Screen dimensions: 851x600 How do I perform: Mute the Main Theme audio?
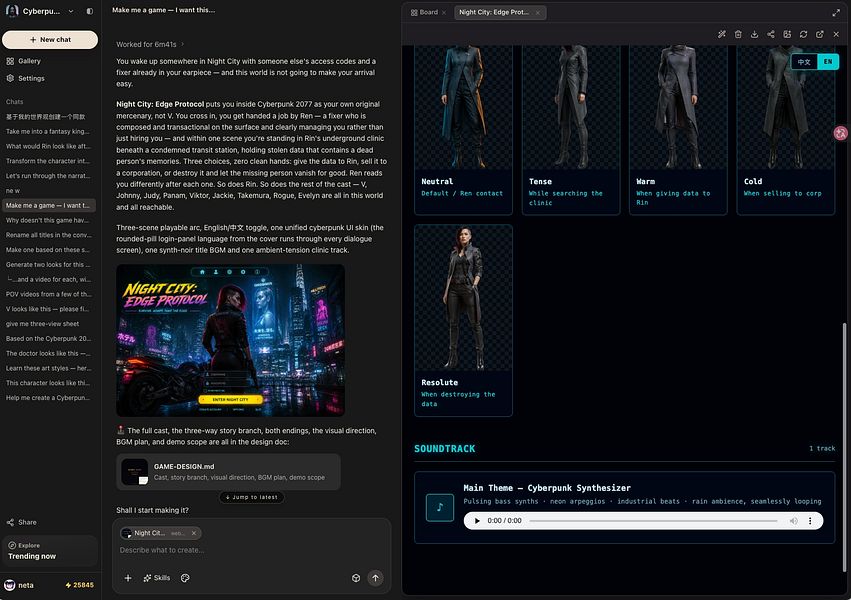point(793,521)
